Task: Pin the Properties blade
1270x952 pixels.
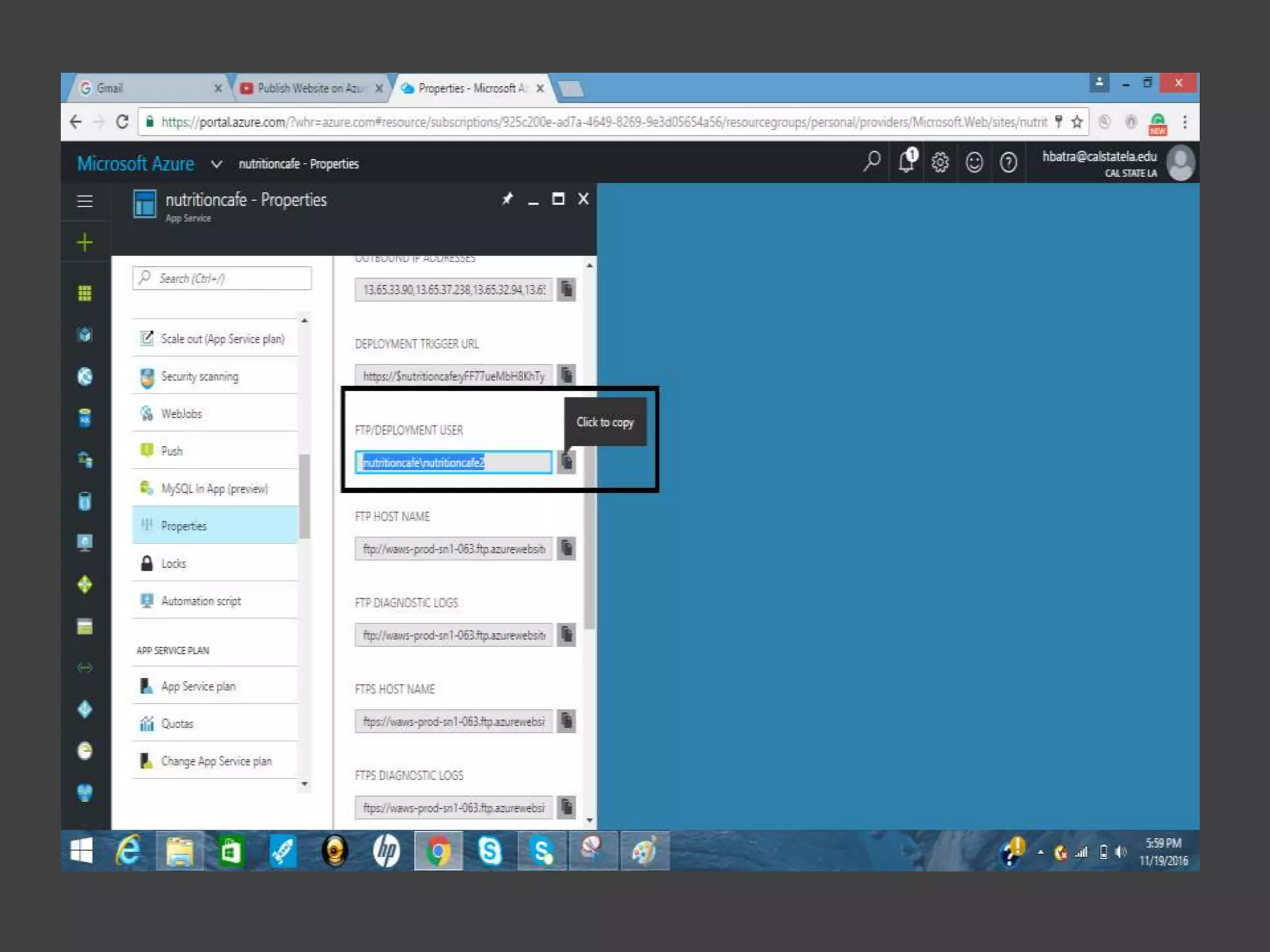Action: (x=507, y=199)
